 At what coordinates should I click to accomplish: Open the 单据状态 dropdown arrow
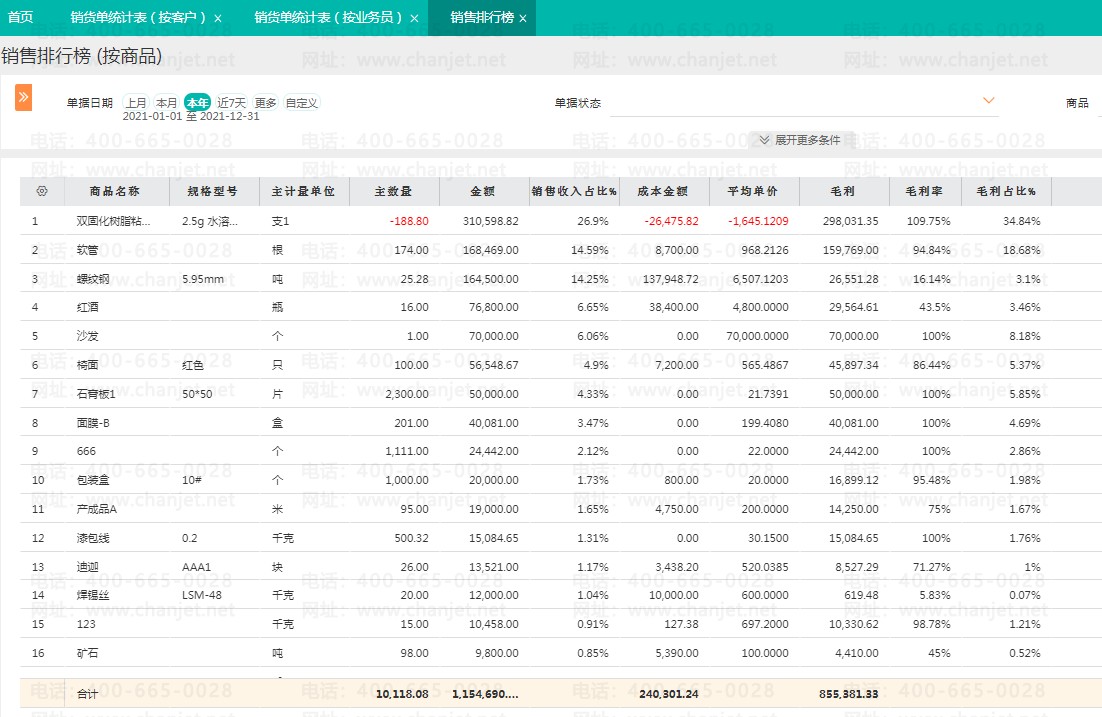[989, 101]
